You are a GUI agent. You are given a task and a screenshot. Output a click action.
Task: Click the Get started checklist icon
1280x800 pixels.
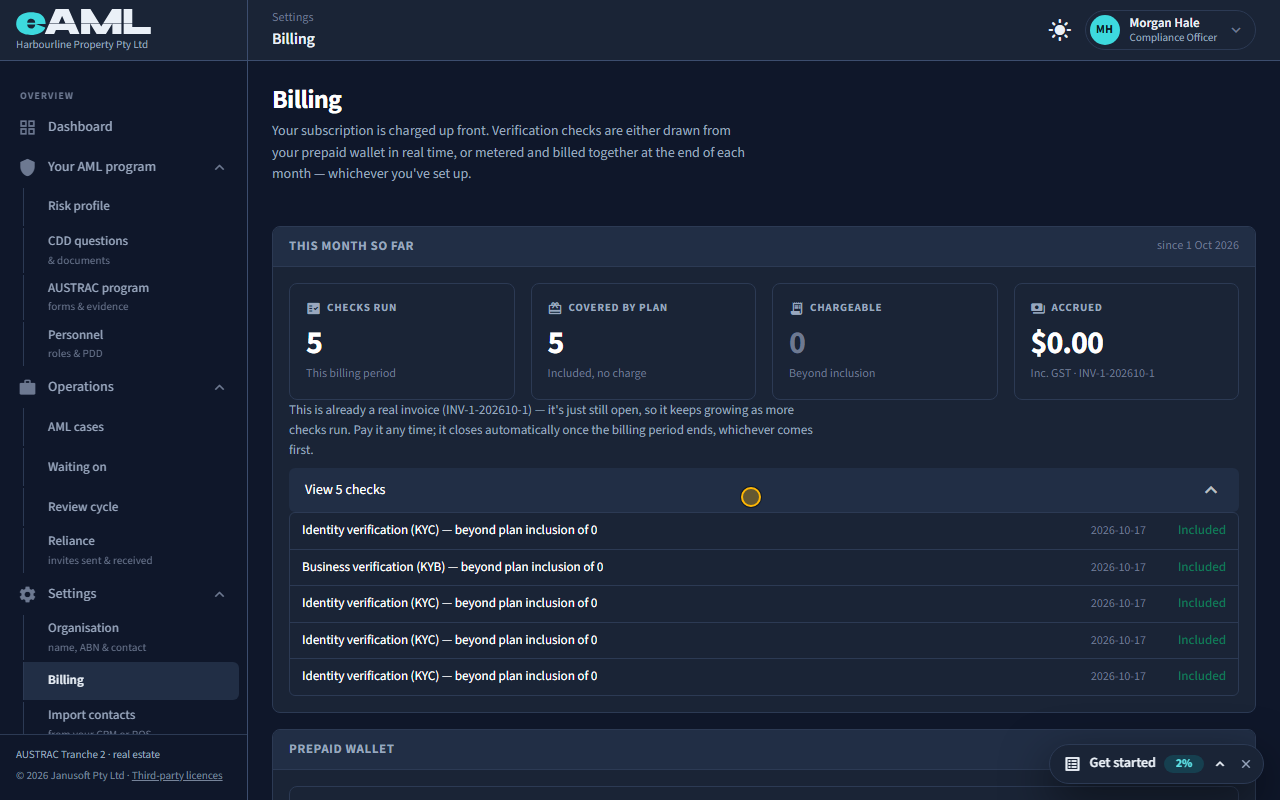[x=1072, y=764]
